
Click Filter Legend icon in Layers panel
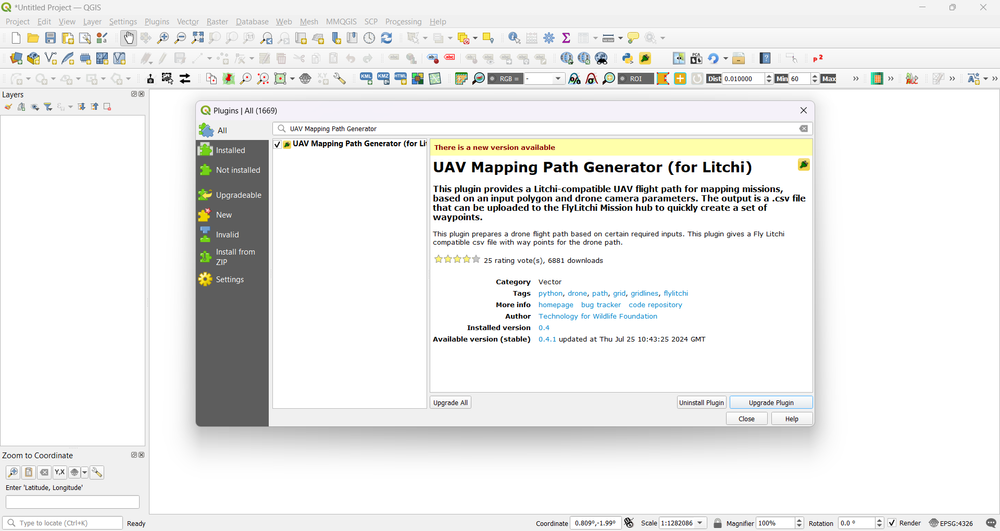pyautogui.click(x=48, y=107)
